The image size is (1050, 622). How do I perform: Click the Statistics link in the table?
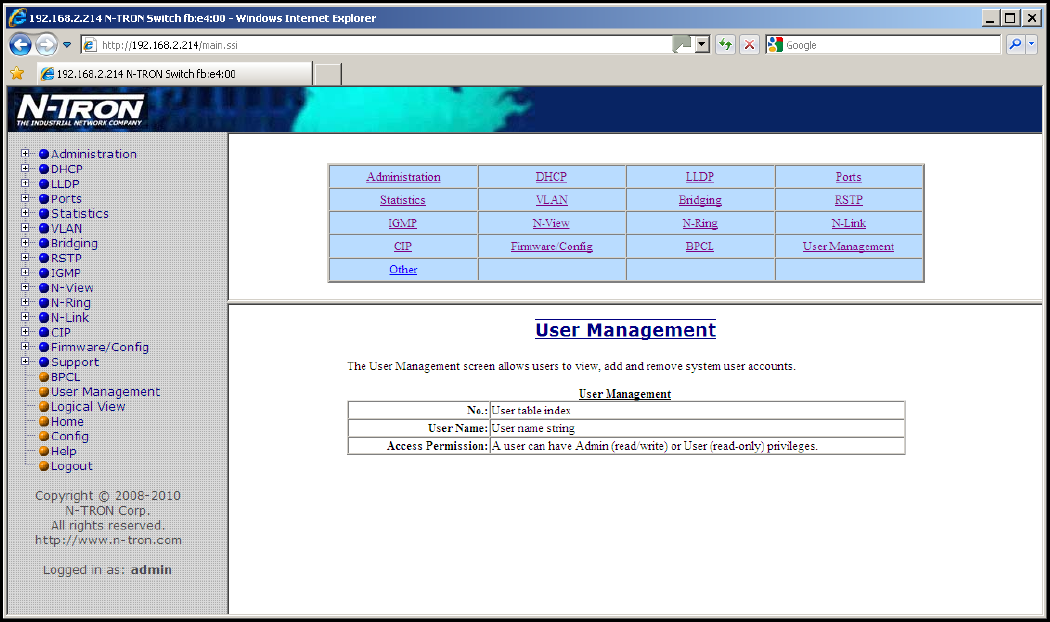(402, 200)
